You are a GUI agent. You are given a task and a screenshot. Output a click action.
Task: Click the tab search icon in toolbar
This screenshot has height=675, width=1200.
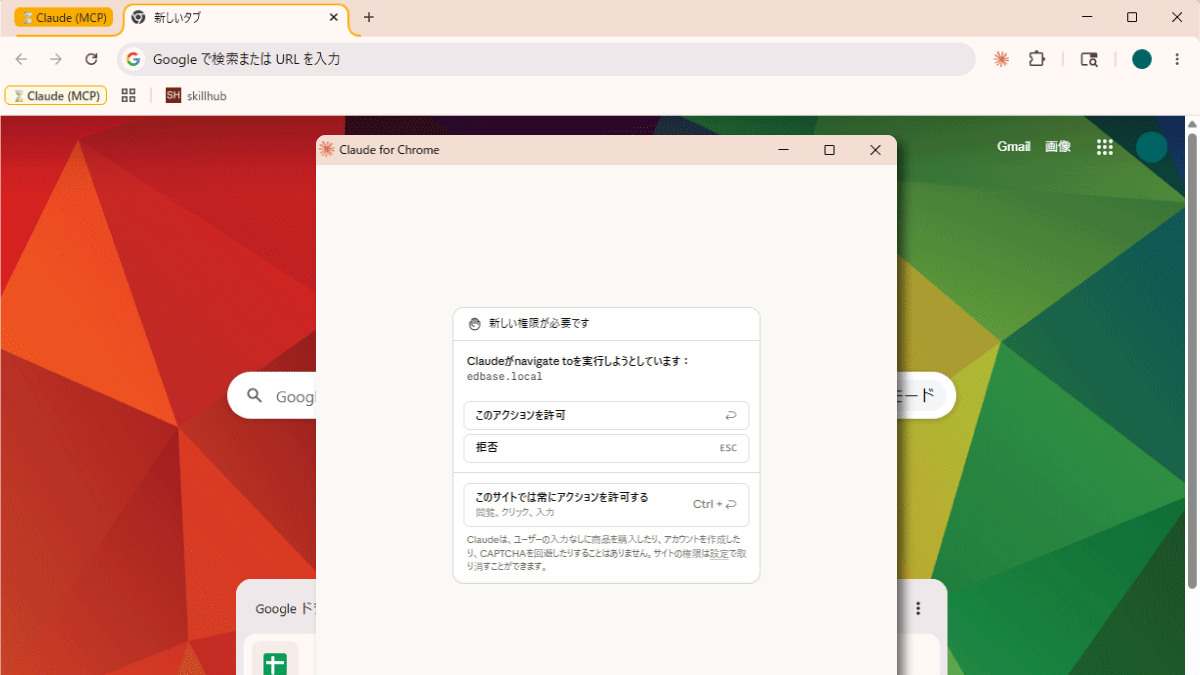tap(1089, 59)
